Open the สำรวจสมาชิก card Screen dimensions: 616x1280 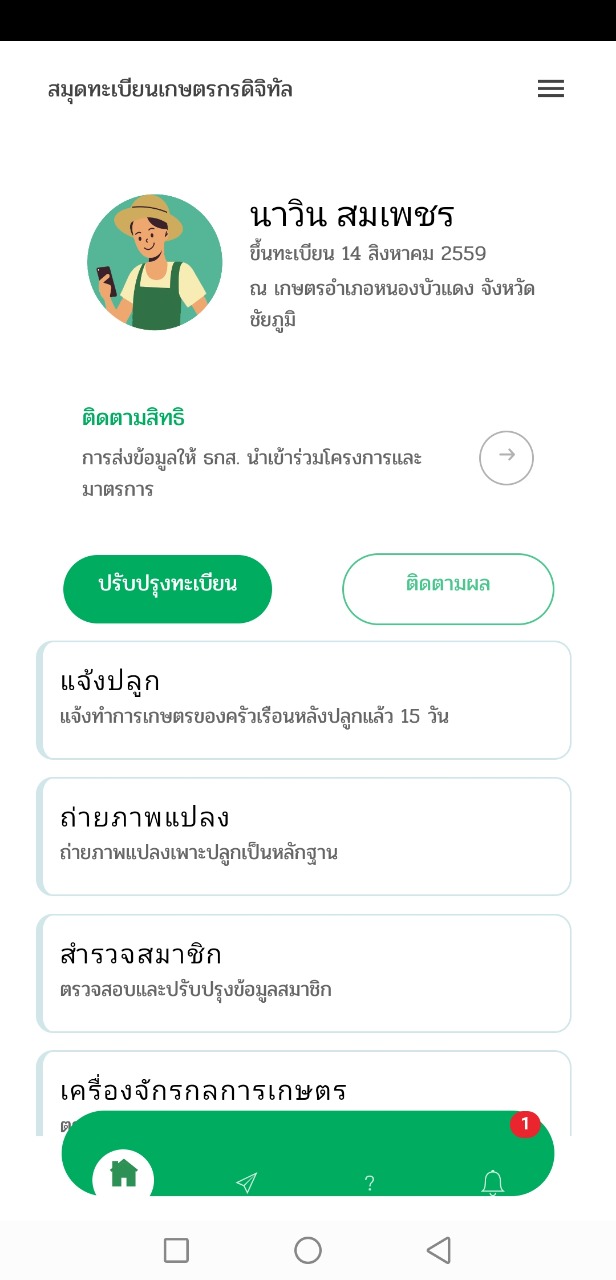pyautogui.click(x=304, y=972)
